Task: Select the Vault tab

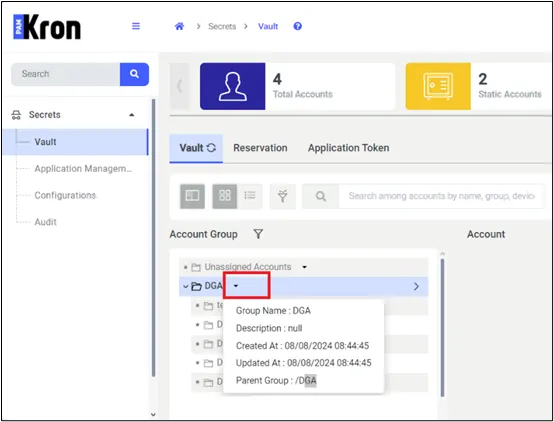Action: [x=196, y=148]
